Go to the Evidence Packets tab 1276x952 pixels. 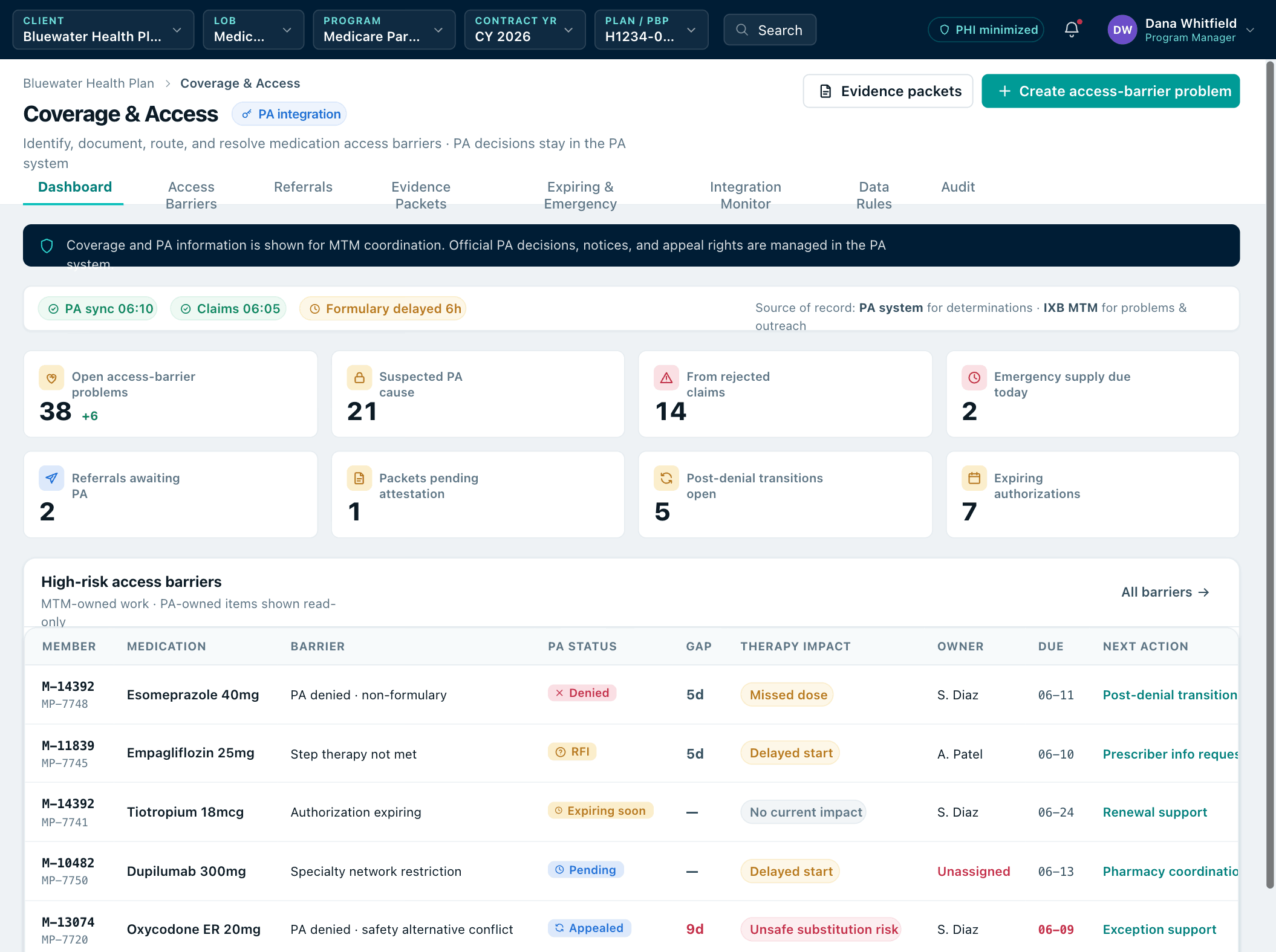421,195
